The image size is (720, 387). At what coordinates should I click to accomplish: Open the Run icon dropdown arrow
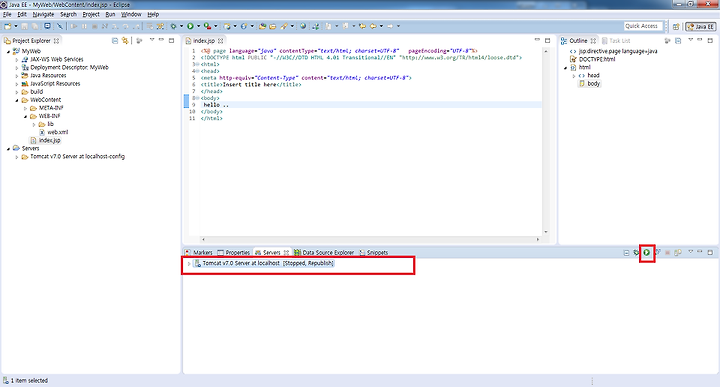click(x=198, y=26)
